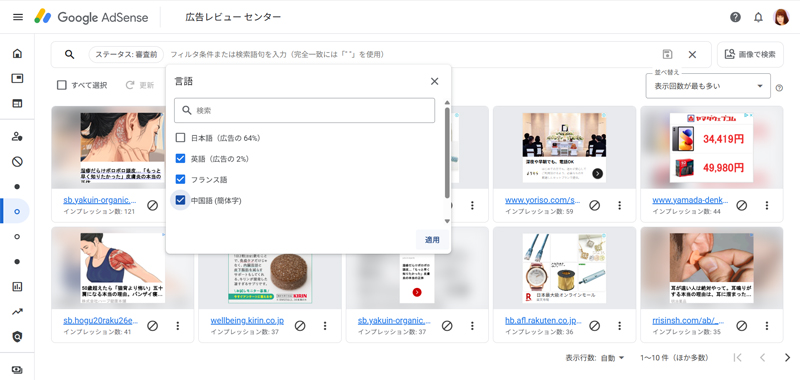Open the main hamburger menu
The width and height of the screenshot is (800, 380).
click(x=18, y=17)
